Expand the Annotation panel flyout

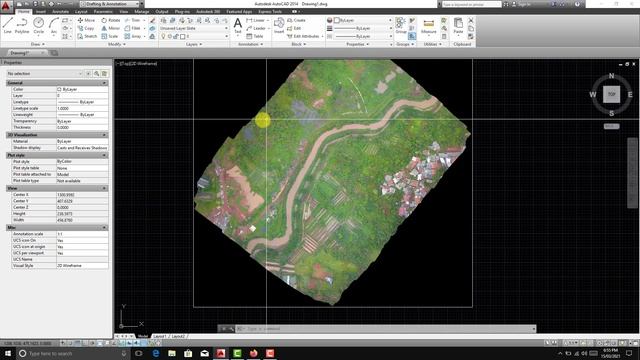coord(251,44)
